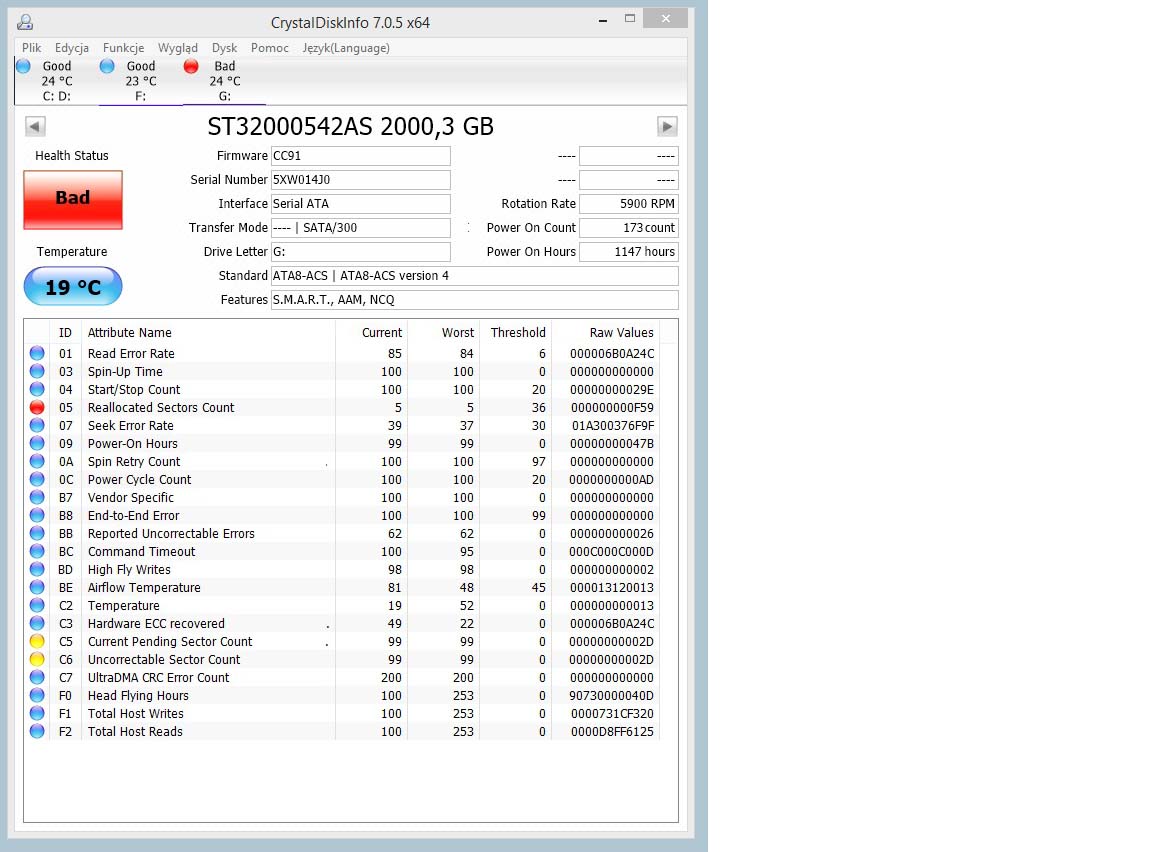
Task: Click the Power On Count value 173 count
Action: point(628,228)
